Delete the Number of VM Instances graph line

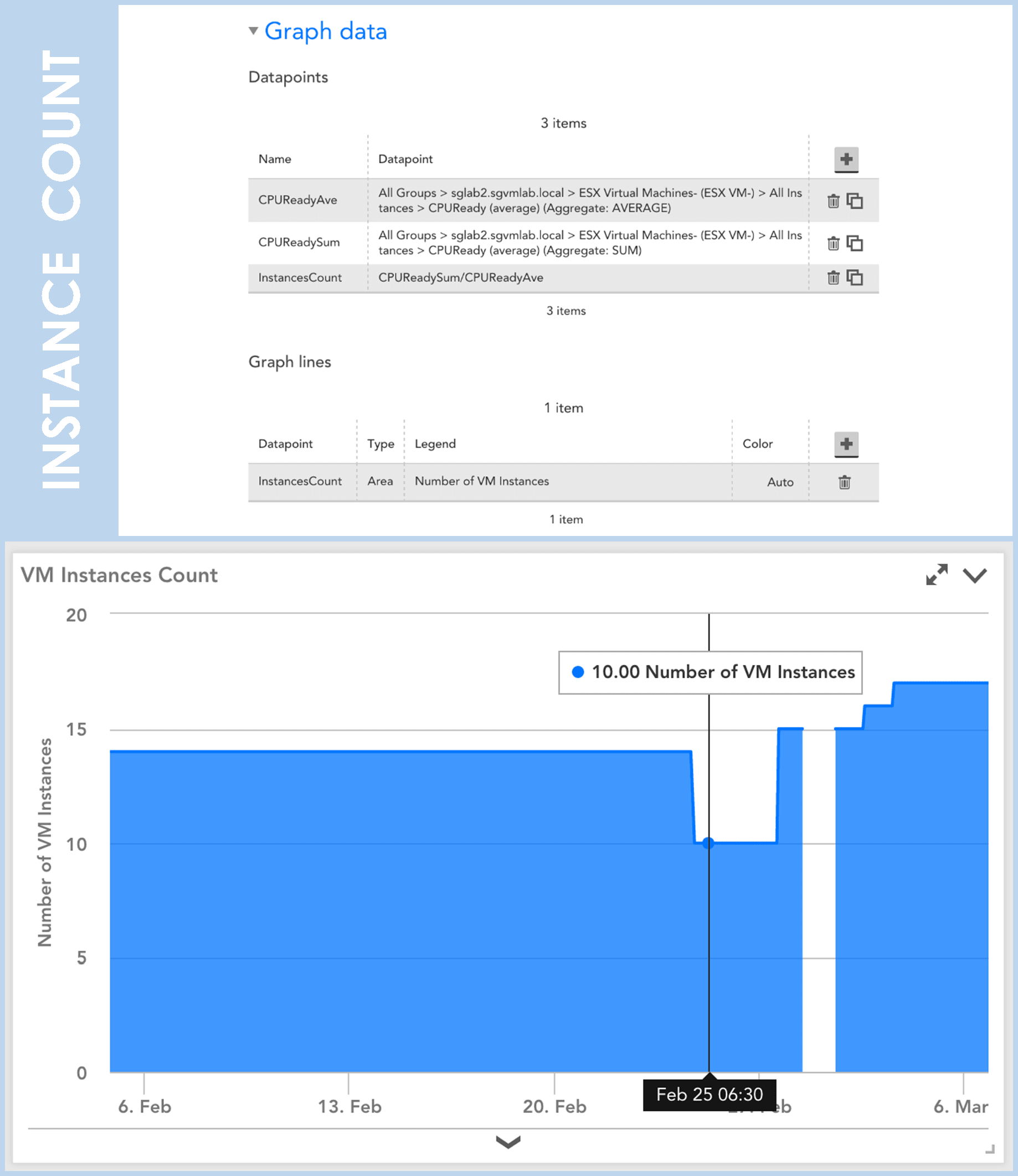coord(844,482)
